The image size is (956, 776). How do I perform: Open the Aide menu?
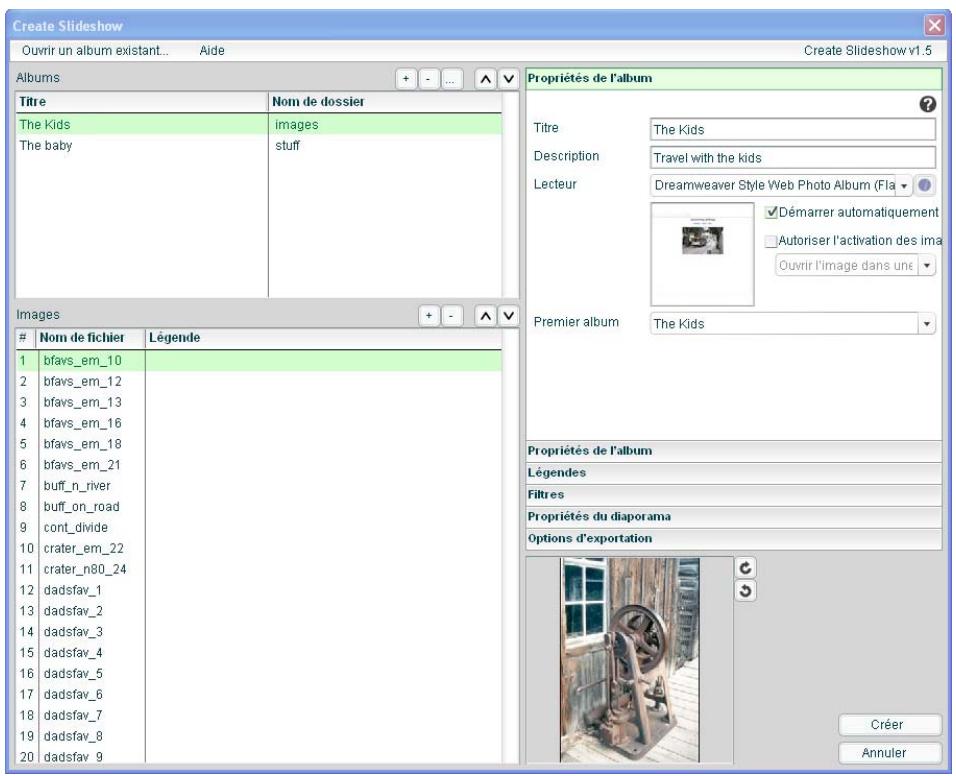click(212, 51)
